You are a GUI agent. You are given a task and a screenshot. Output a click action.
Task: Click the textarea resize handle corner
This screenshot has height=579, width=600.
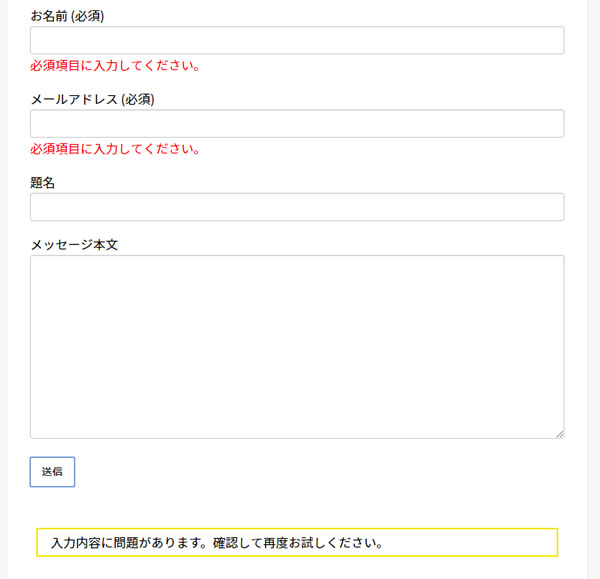click(560, 434)
